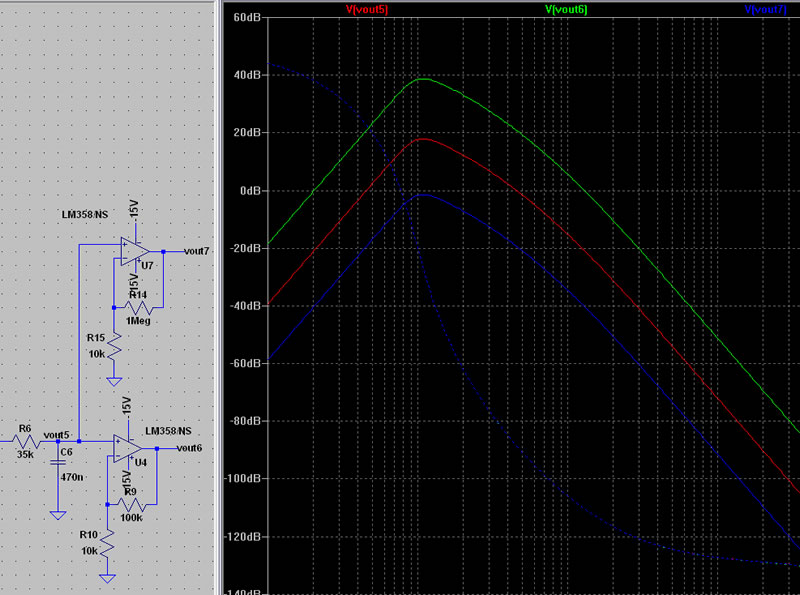Click the R6 resistor symbol
This screenshot has width=800, height=595.
click(26, 441)
